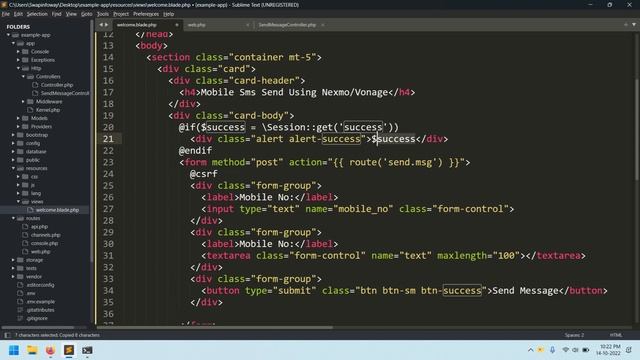Image resolution: width=640 pixels, height=360 pixels.
Task: Open the File menu
Action: click(x=6, y=14)
